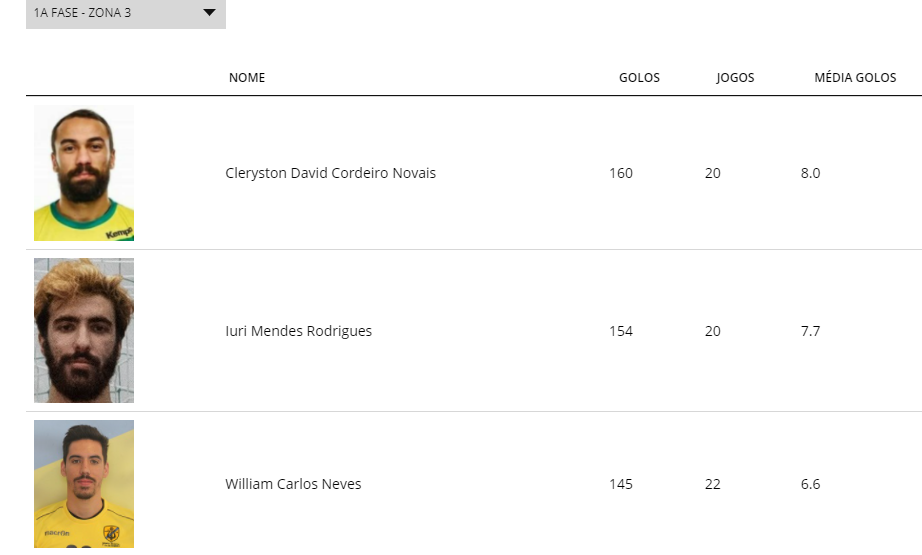
Task: Open William Carlos Neves's photo
Action: coord(84,484)
